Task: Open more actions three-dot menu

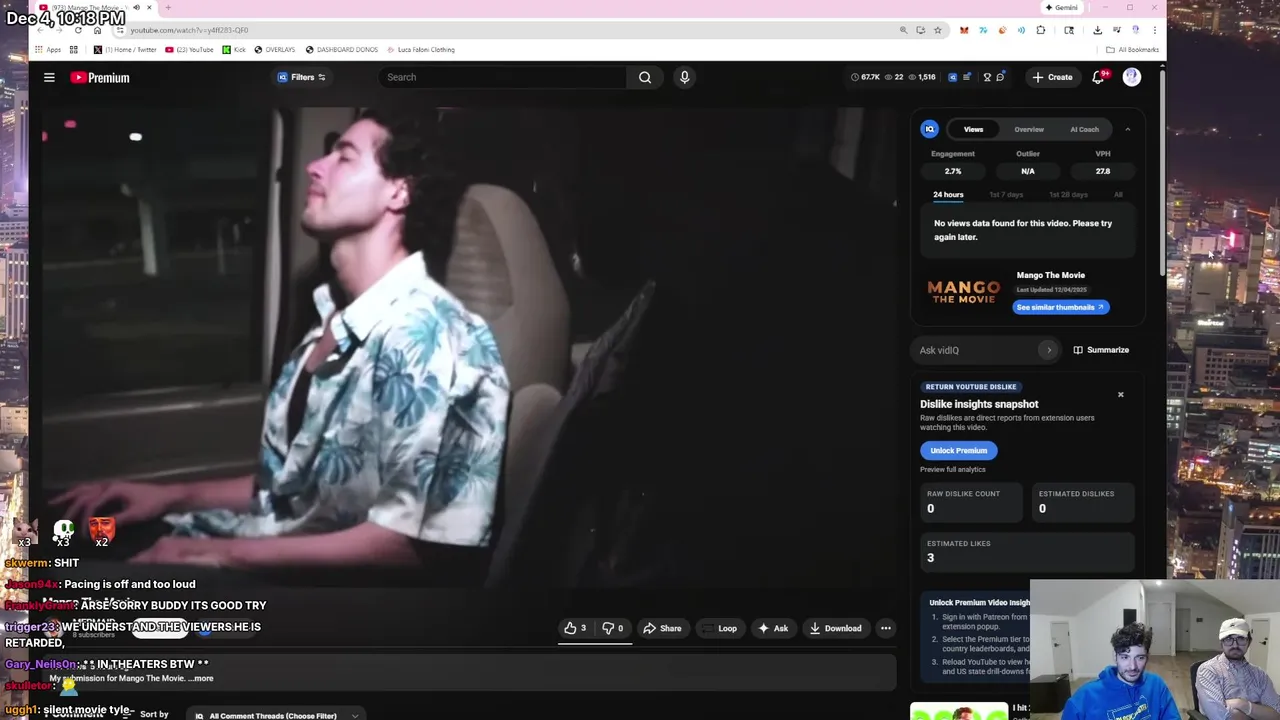Action: (x=885, y=628)
